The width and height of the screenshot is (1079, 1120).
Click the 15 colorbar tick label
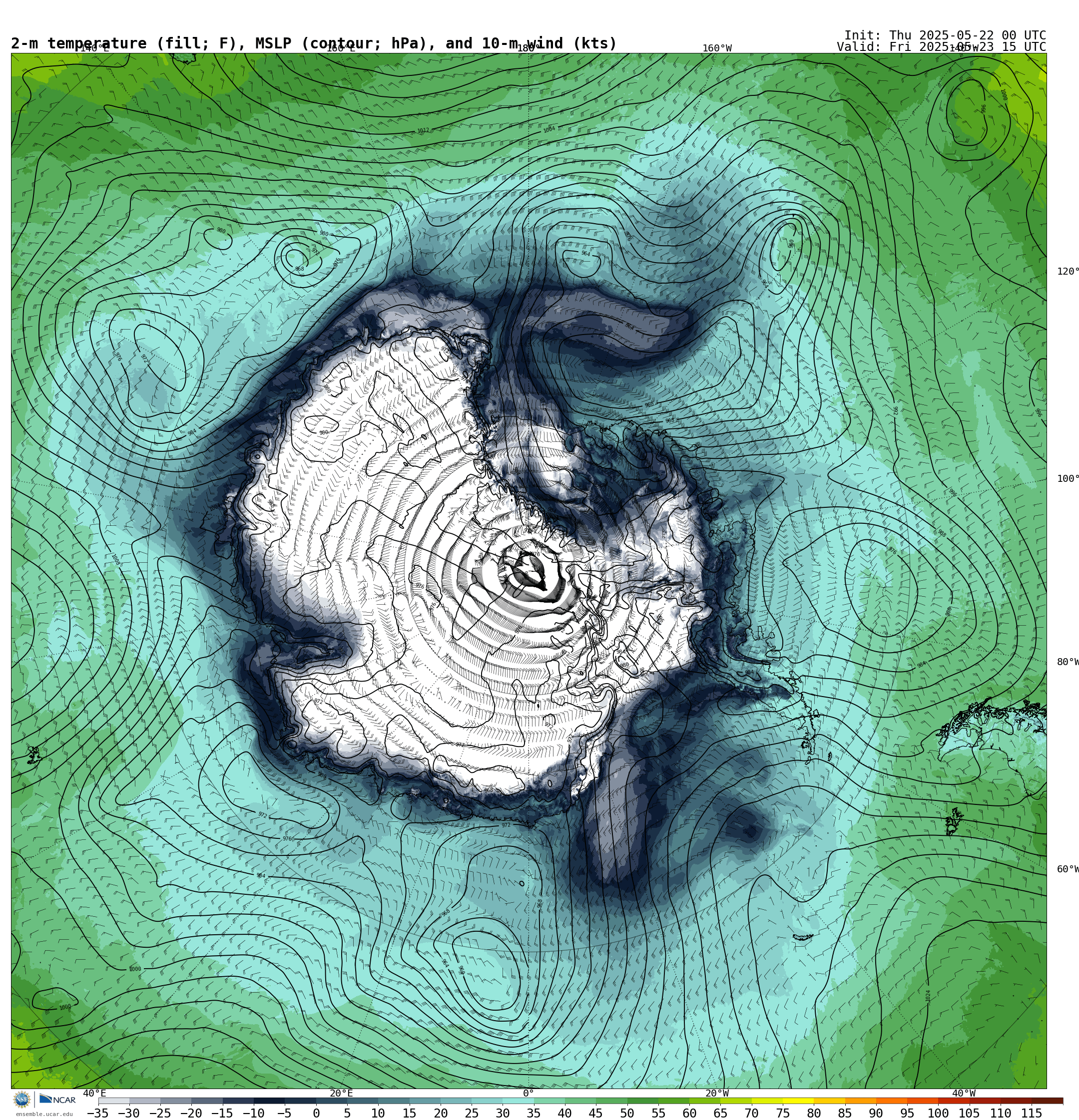pyautogui.click(x=409, y=1113)
